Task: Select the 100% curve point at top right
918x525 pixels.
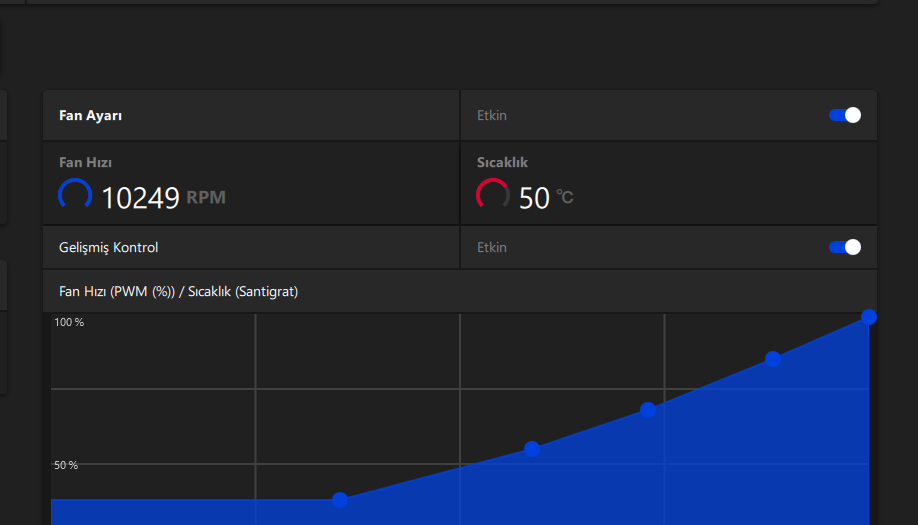Action: 869,317
